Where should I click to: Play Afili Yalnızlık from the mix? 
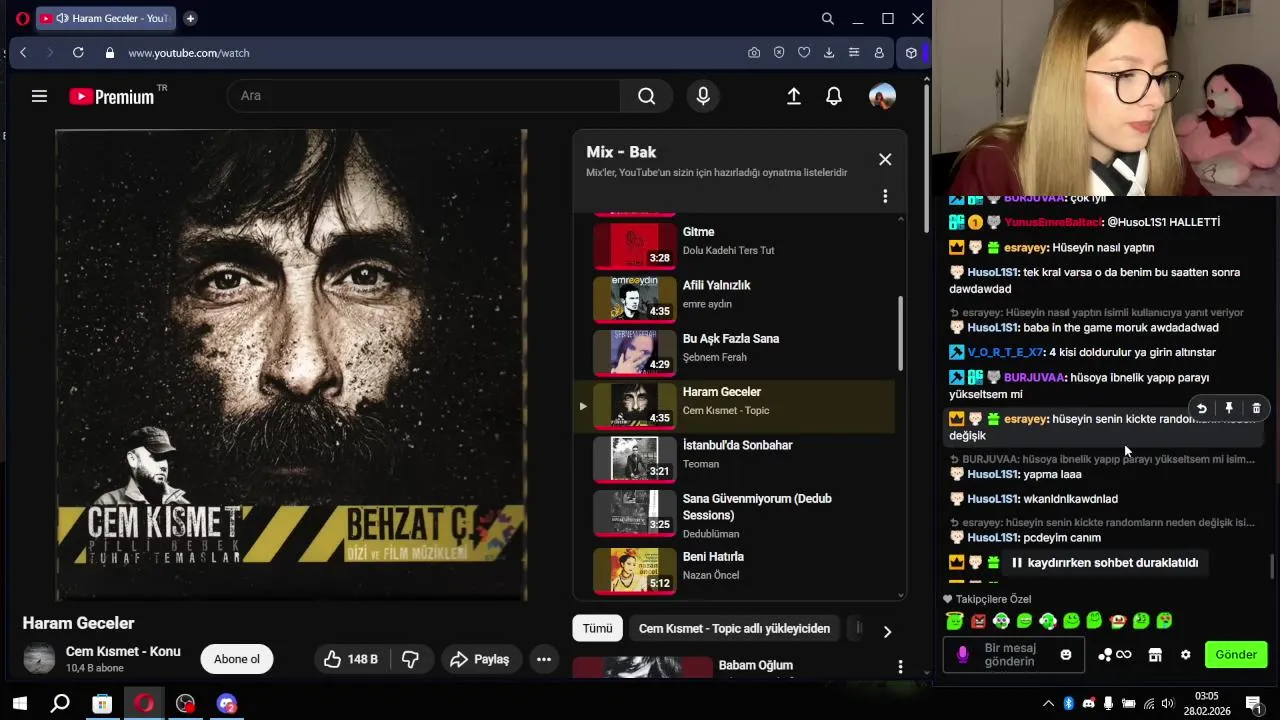(737, 298)
